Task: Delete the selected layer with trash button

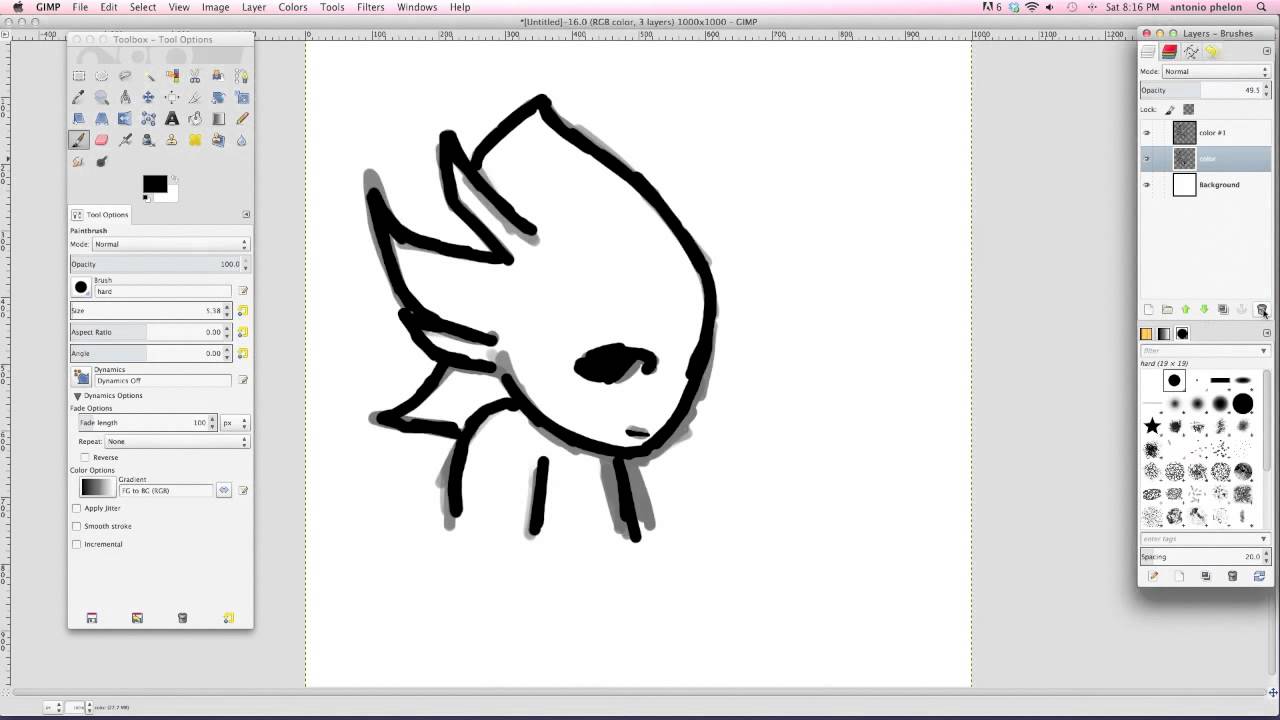Action: tap(1262, 309)
